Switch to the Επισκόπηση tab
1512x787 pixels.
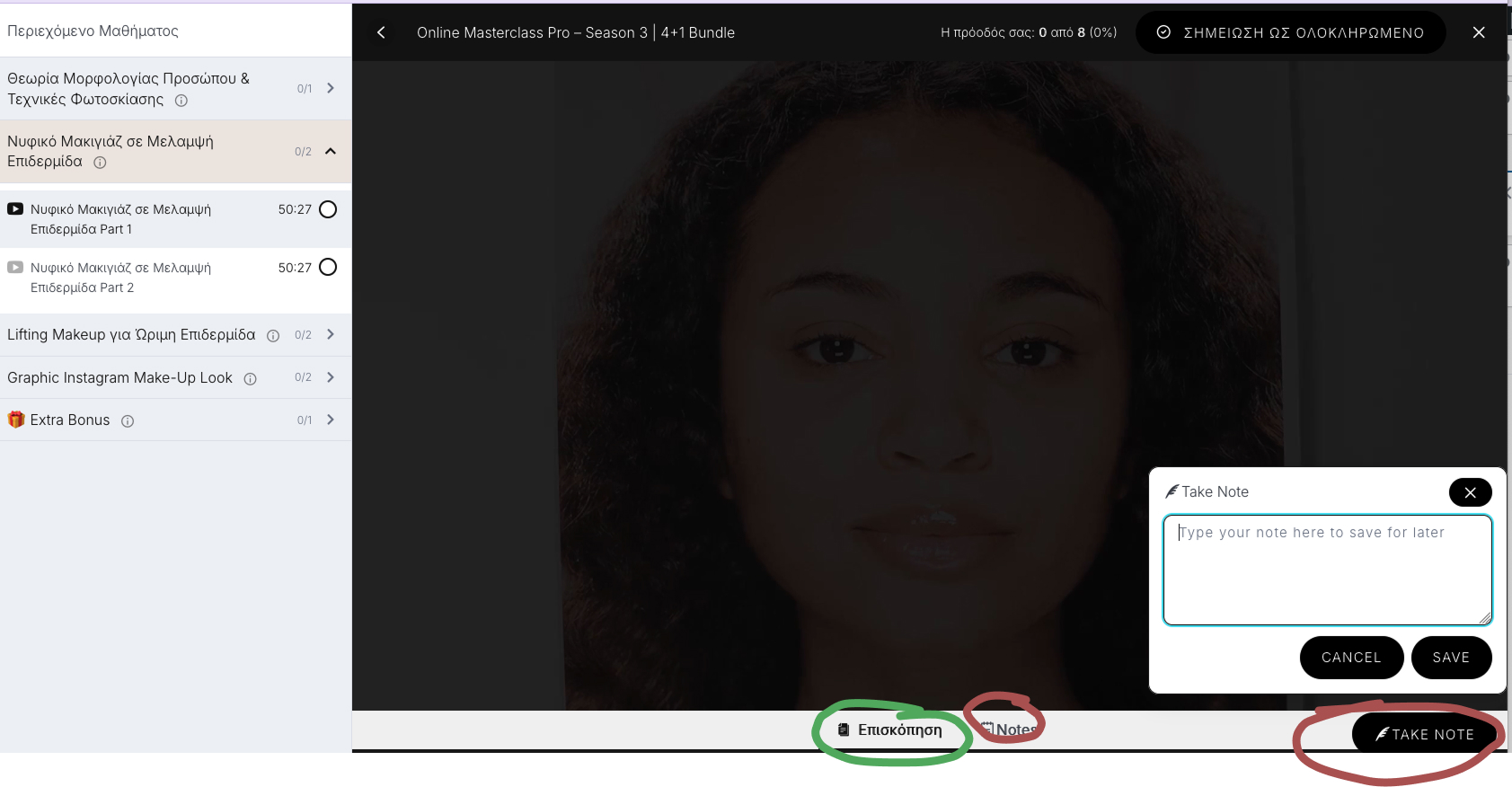point(890,730)
